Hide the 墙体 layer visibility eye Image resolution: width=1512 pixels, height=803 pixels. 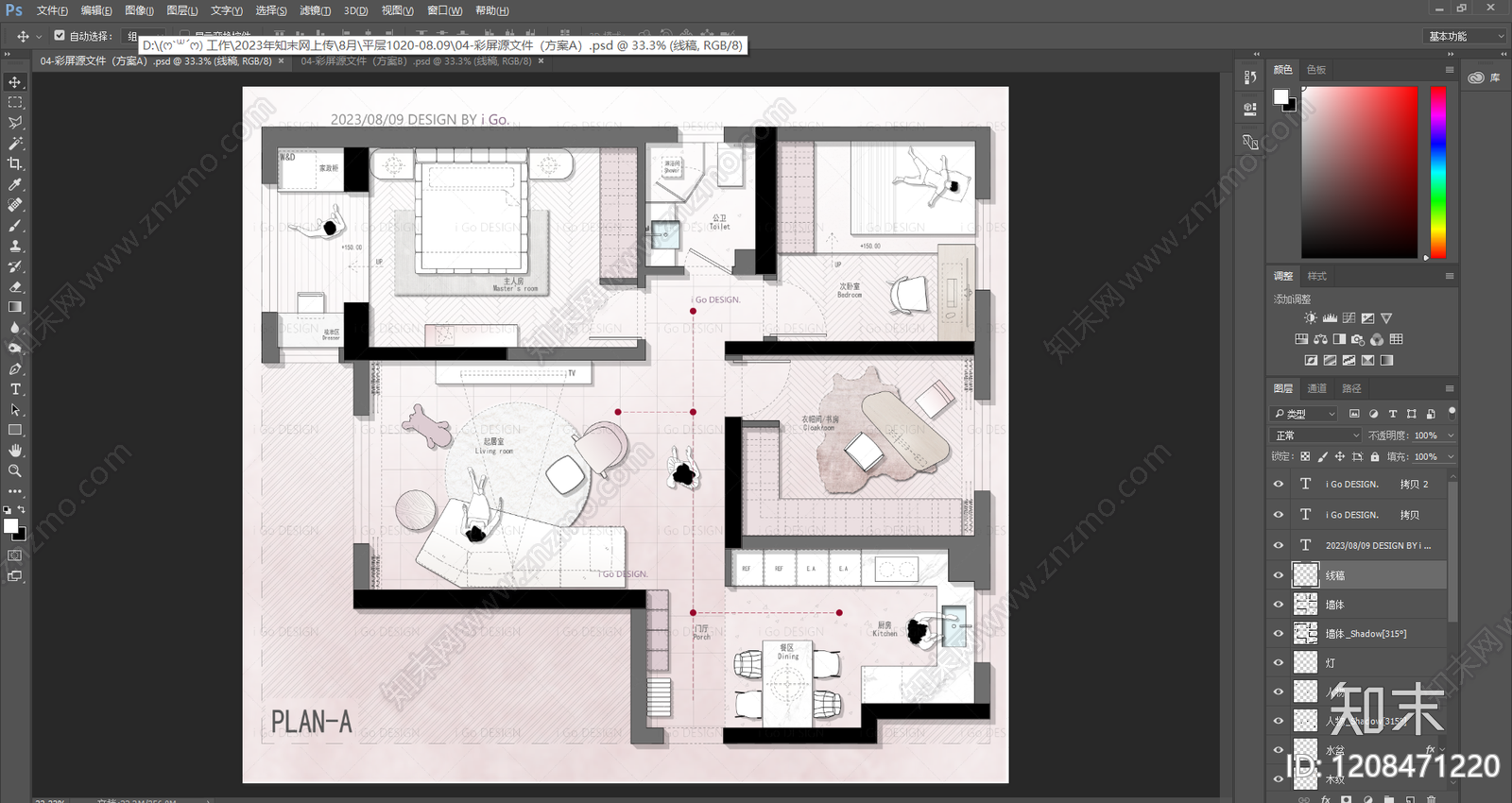click(x=1279, y=605)
